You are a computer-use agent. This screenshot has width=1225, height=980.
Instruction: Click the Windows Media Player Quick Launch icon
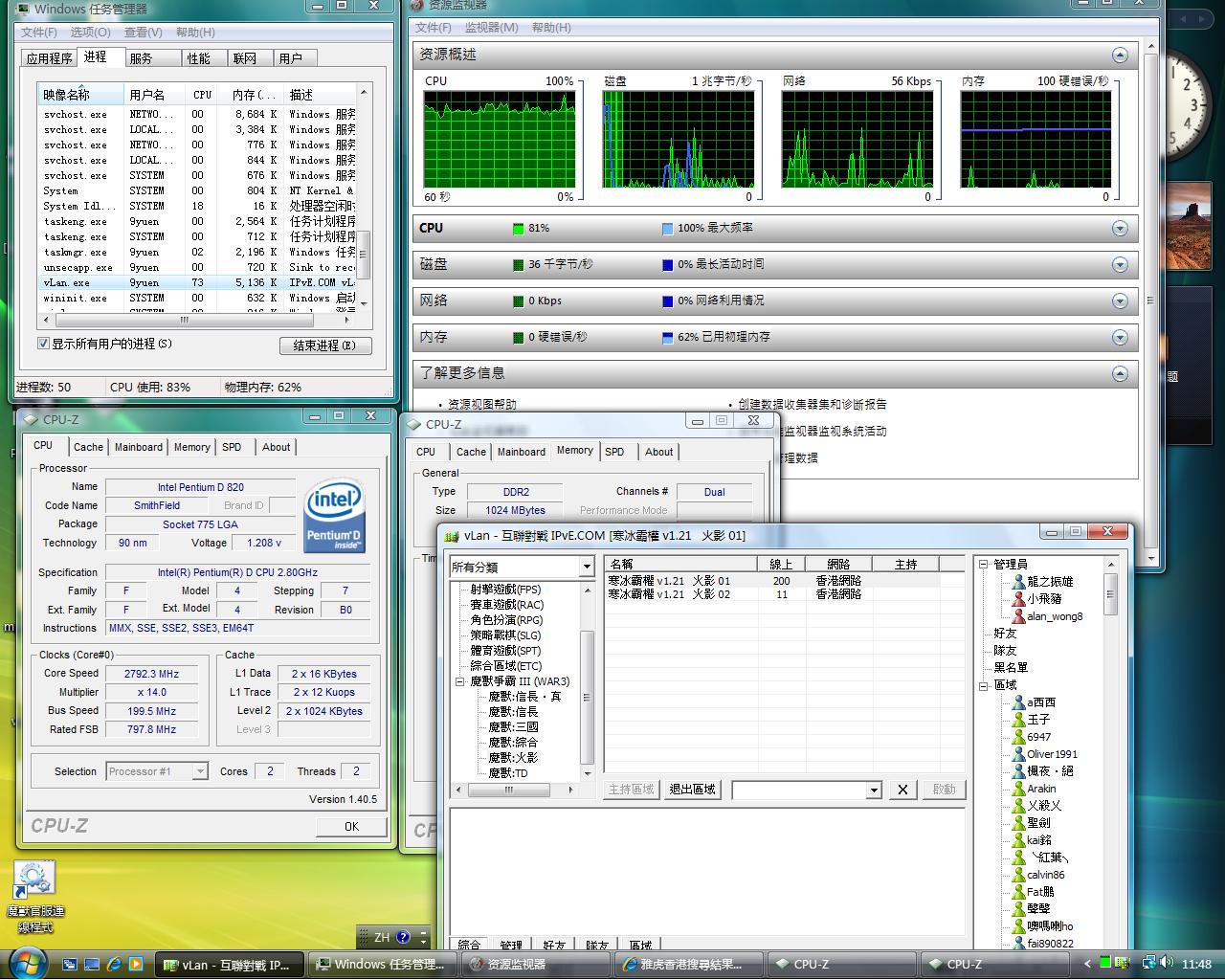(136, 964)
